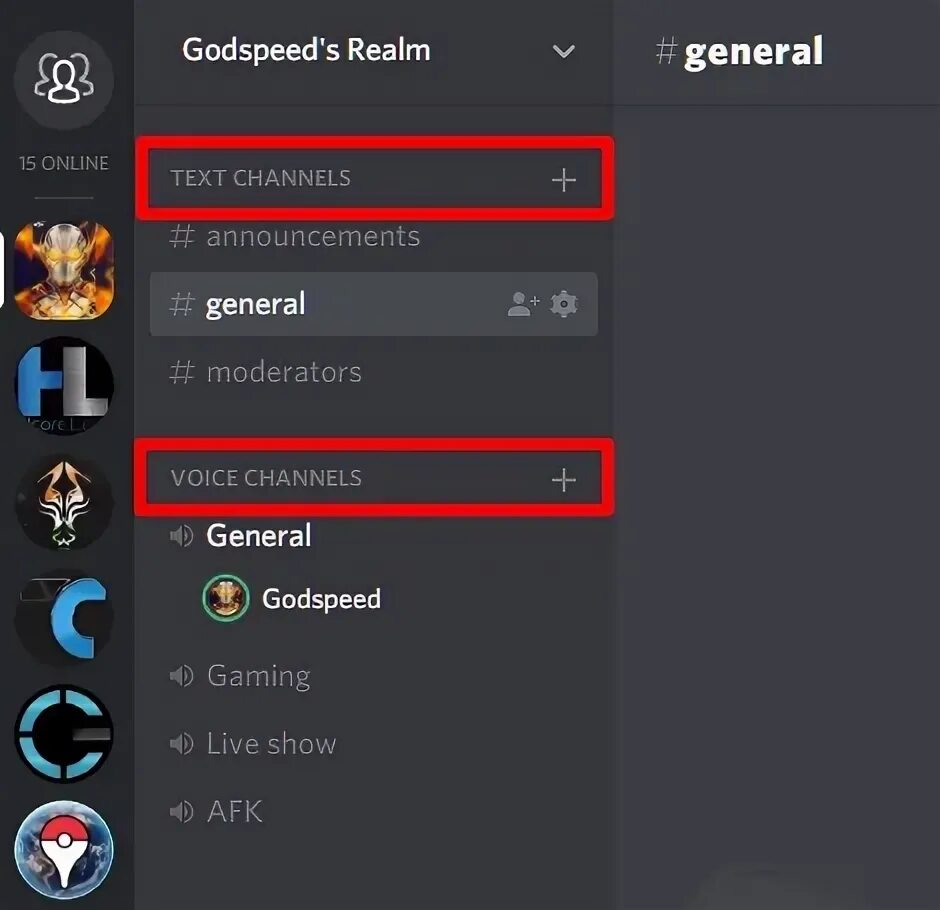
Task: Switch to the HL server icon
Action: [x=64, y=385]
